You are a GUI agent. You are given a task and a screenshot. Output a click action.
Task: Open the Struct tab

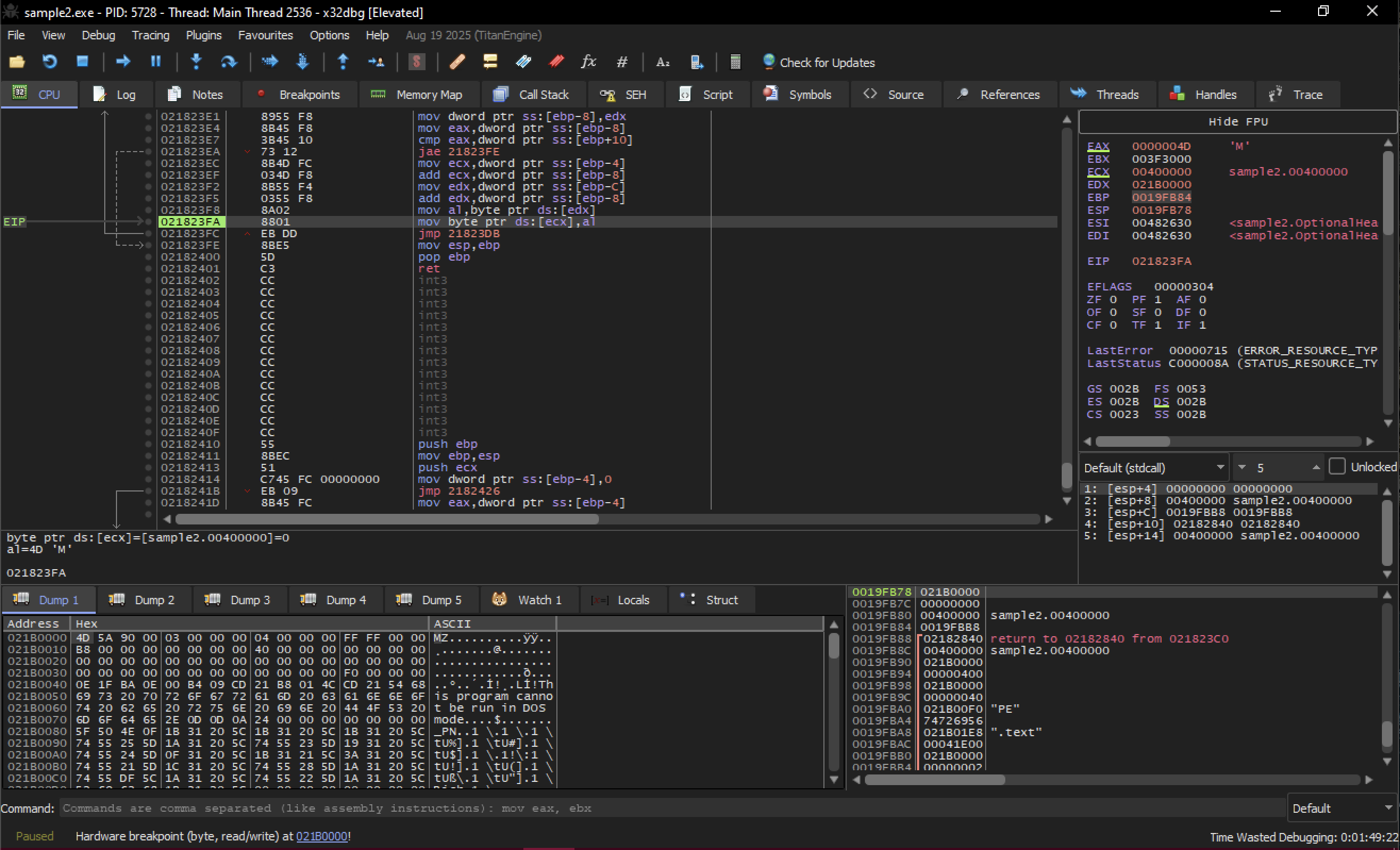click(x=711, y=600)
